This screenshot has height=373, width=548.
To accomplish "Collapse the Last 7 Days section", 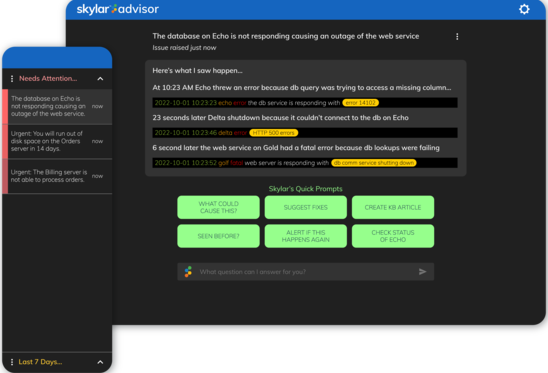I will pyautogui.click(x=100, y=362).
